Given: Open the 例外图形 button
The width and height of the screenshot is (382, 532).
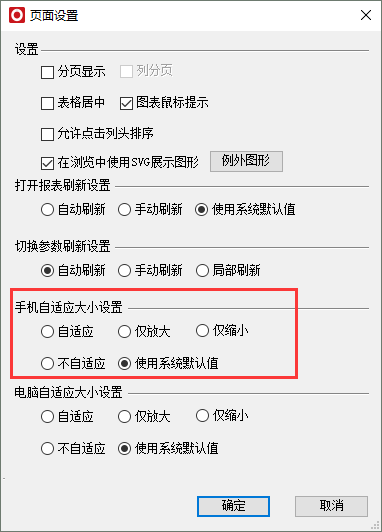Looking at the screenshot, I should point(246,161).
